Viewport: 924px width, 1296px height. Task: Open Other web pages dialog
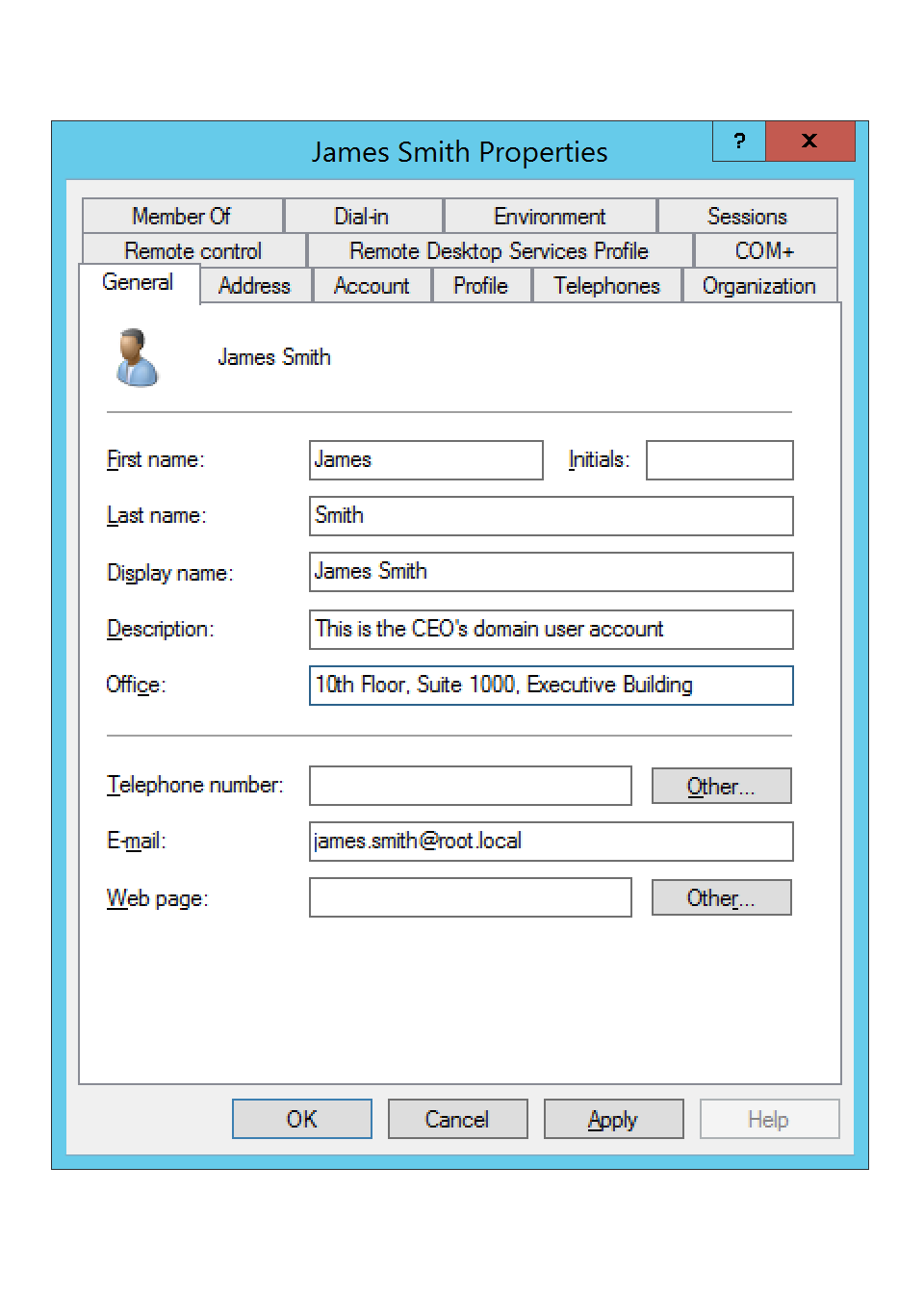tap(722, 897)
